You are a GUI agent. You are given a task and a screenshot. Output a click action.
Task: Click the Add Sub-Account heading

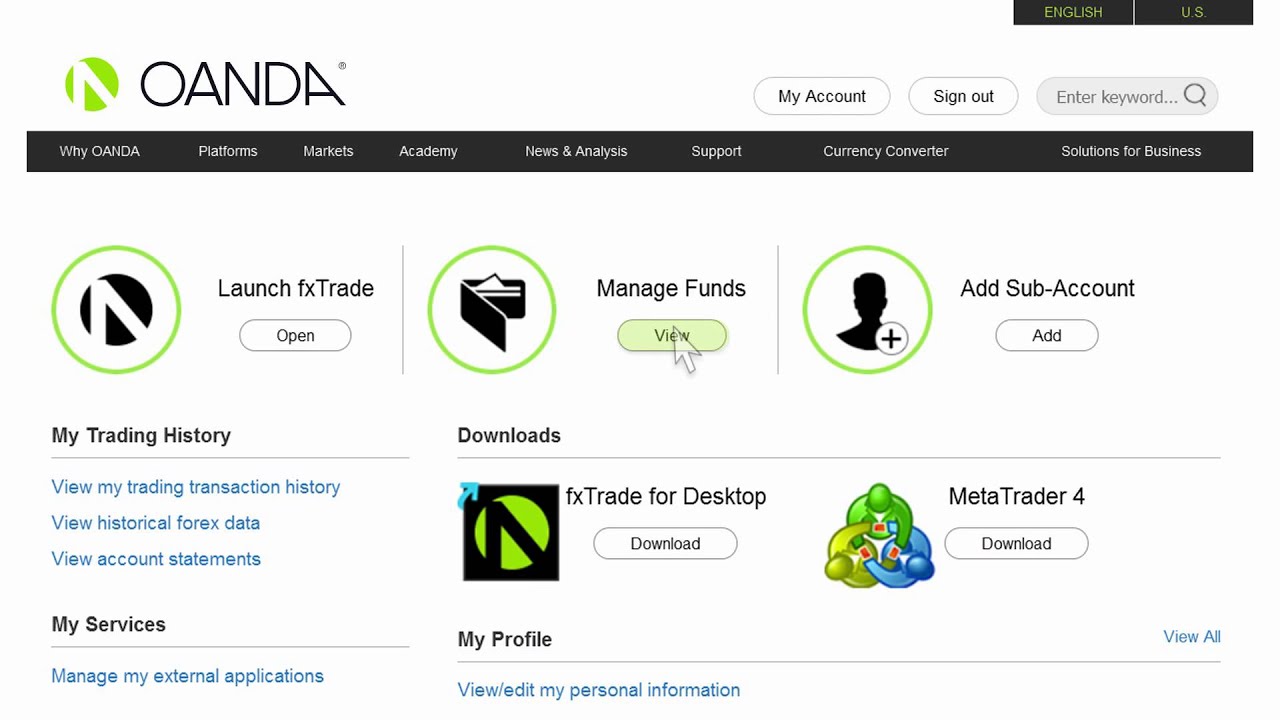(x=1047, y=288)
